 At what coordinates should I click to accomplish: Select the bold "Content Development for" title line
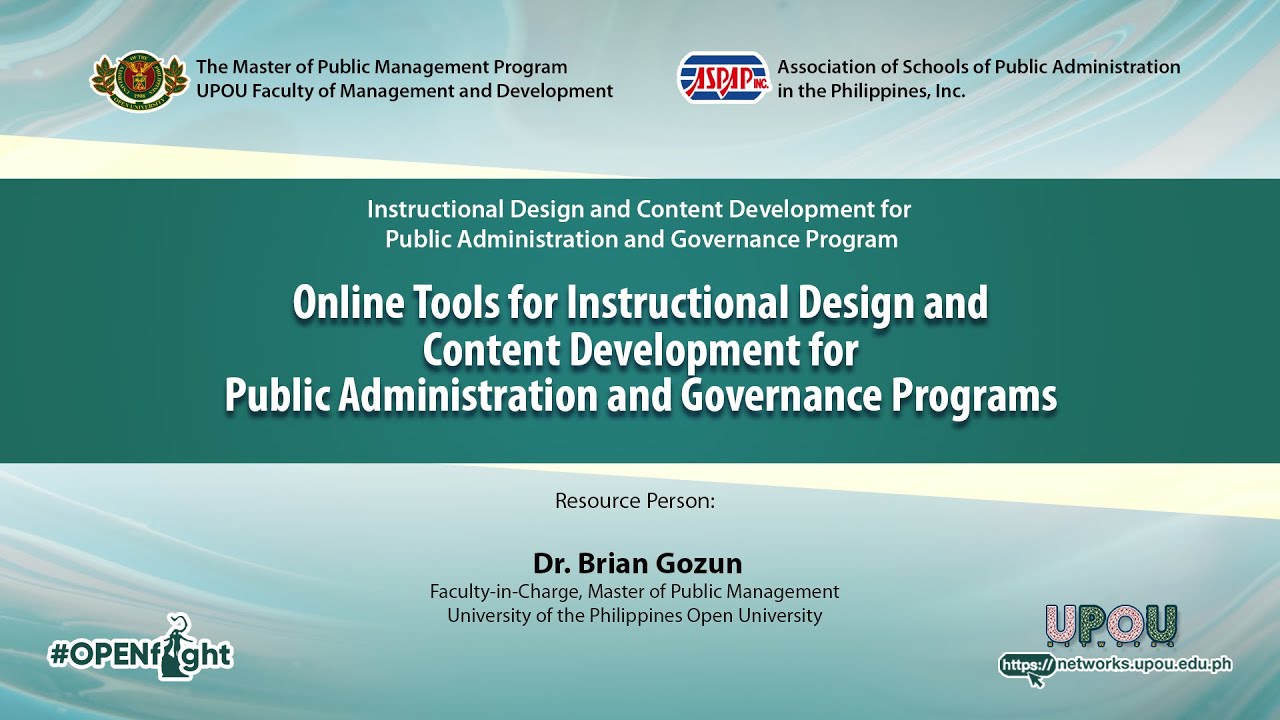[640, 350]
